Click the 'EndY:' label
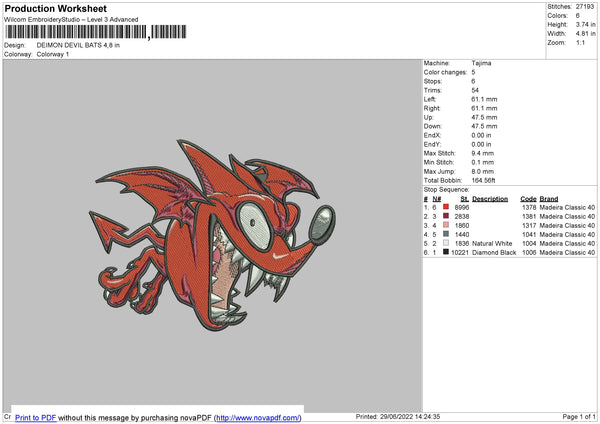 coord(432,144)
